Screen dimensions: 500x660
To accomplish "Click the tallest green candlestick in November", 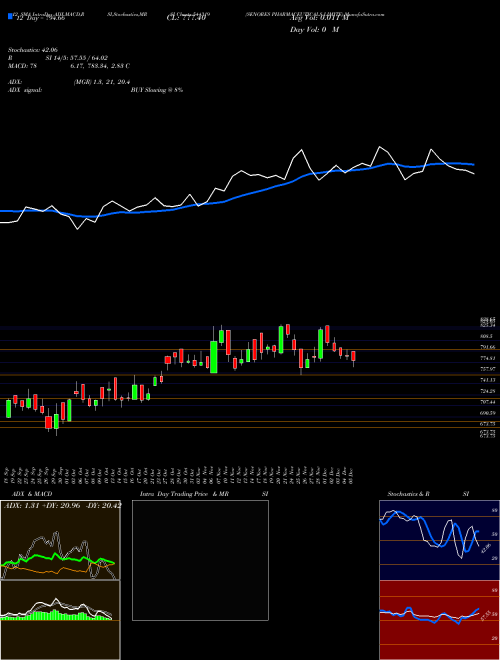I will pos(214,357).
